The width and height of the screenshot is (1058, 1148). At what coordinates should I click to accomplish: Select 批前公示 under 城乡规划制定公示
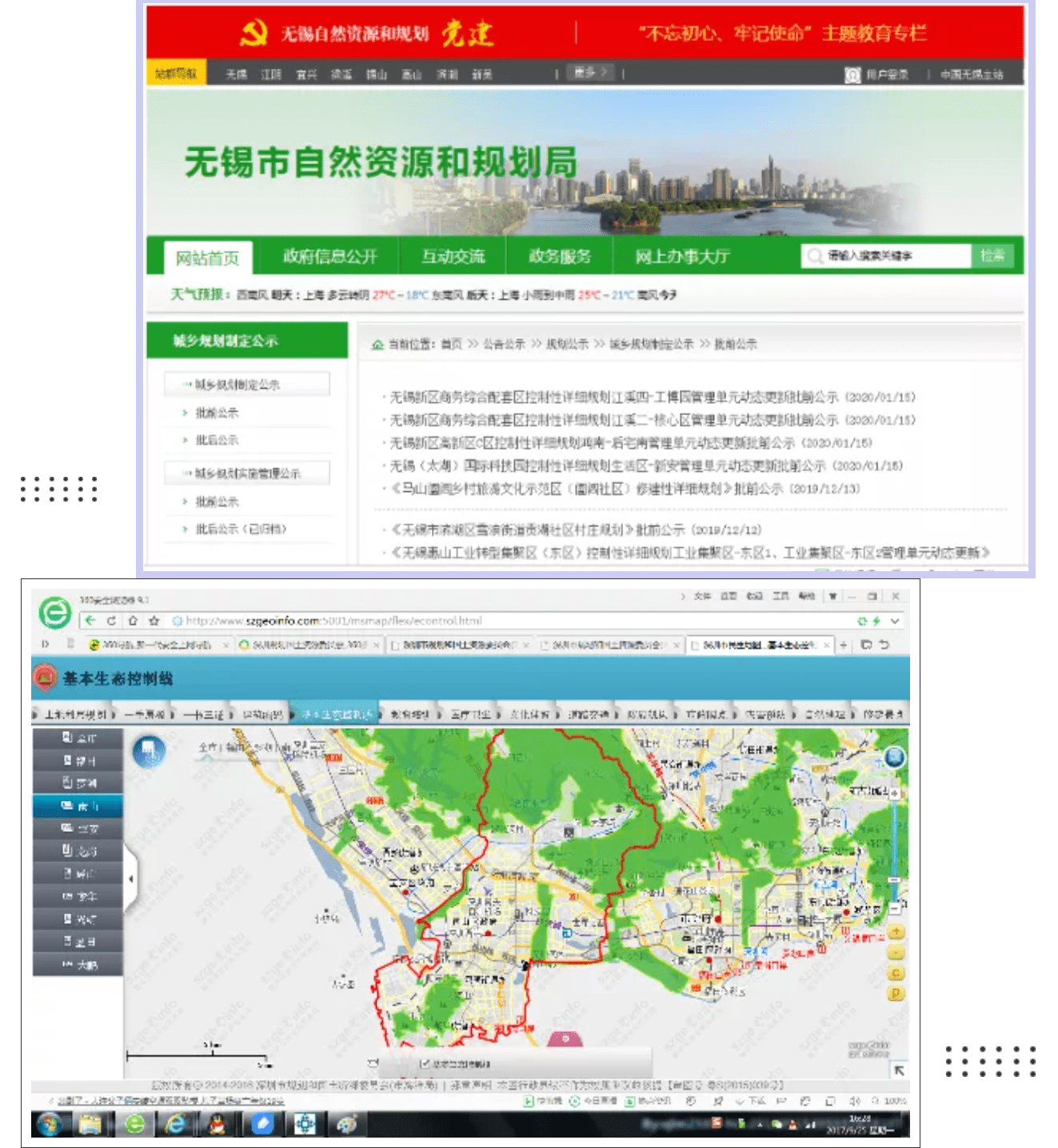[217, 413]
